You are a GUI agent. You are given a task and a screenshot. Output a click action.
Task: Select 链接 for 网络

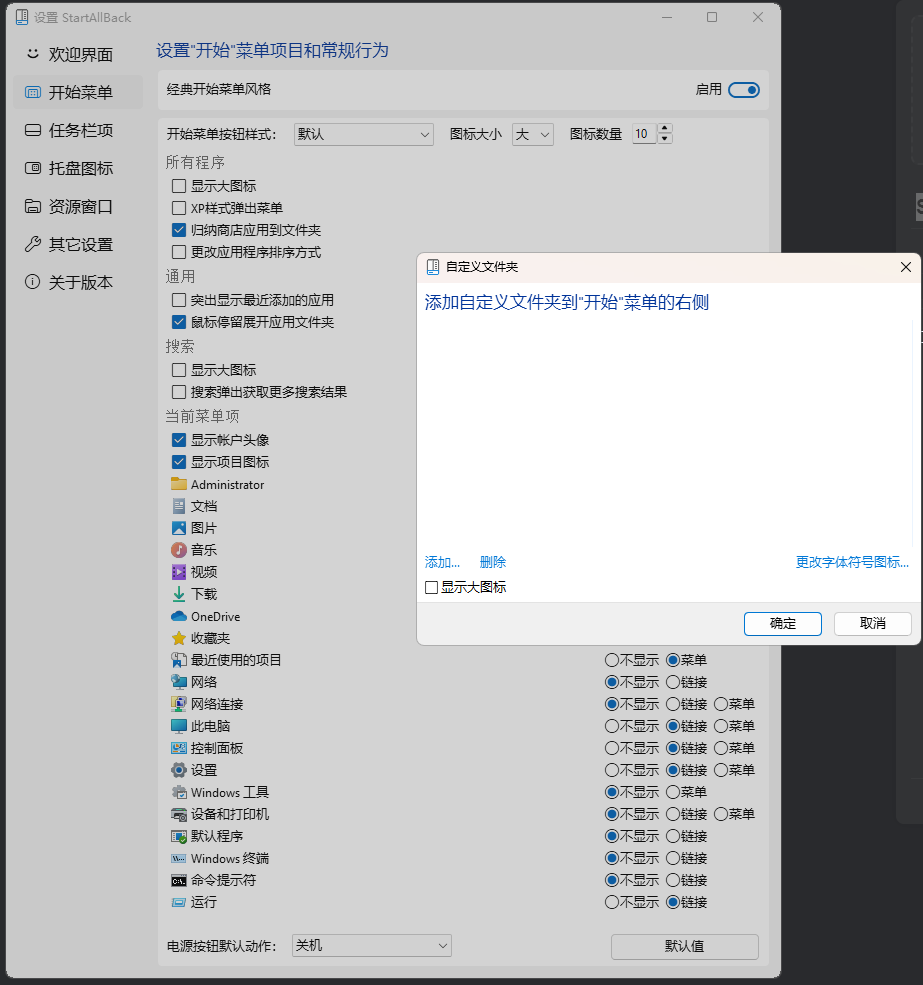[x=673, y=682]
